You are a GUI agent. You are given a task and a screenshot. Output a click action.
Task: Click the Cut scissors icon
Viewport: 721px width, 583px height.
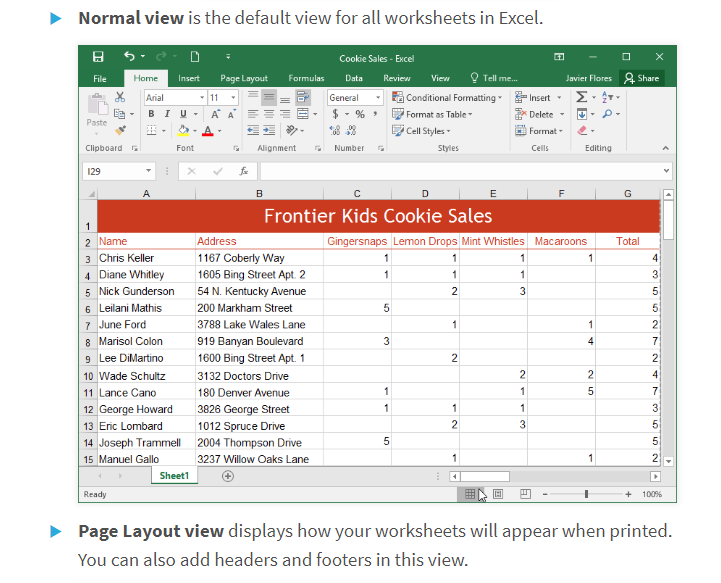click(x=120, y=97)
